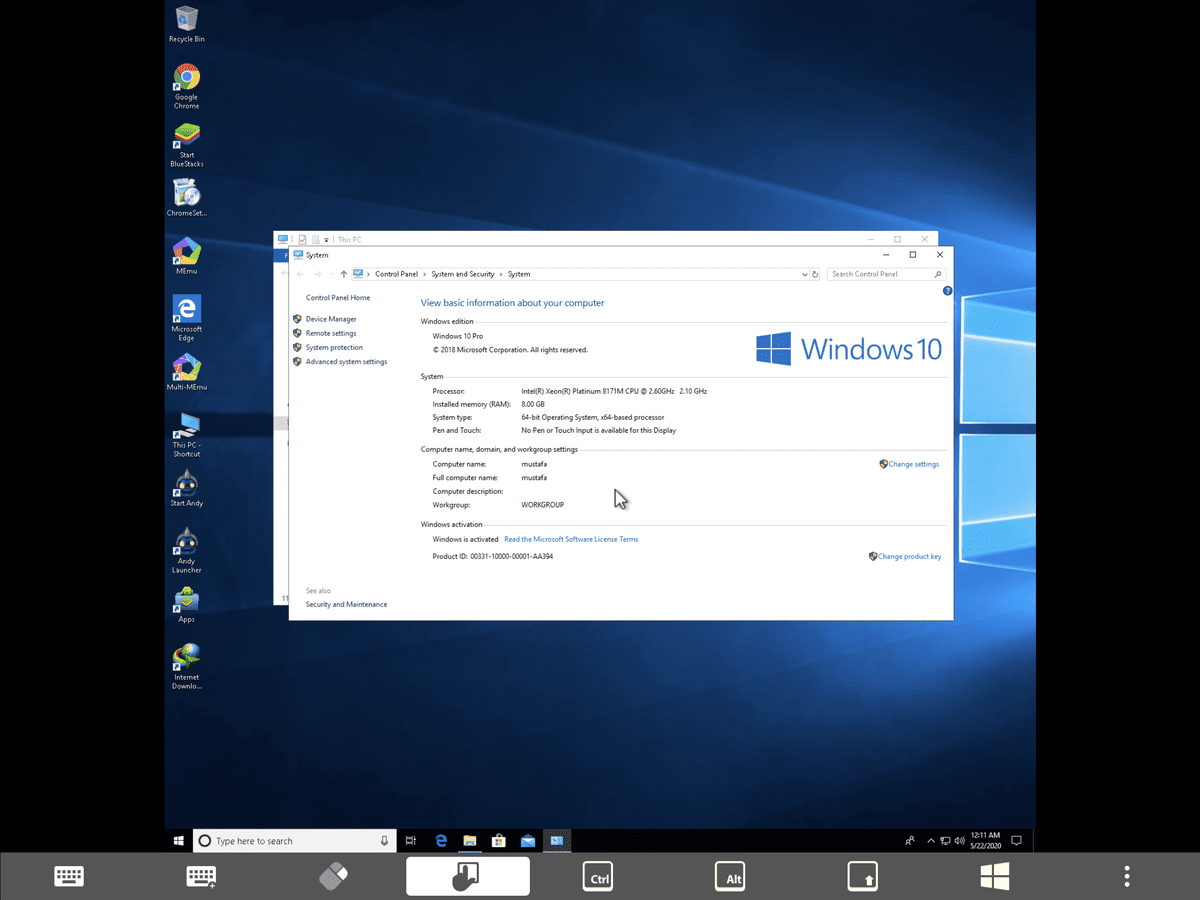Go up one level with Up arrow

pyautogui.click(x=343, y=274)
